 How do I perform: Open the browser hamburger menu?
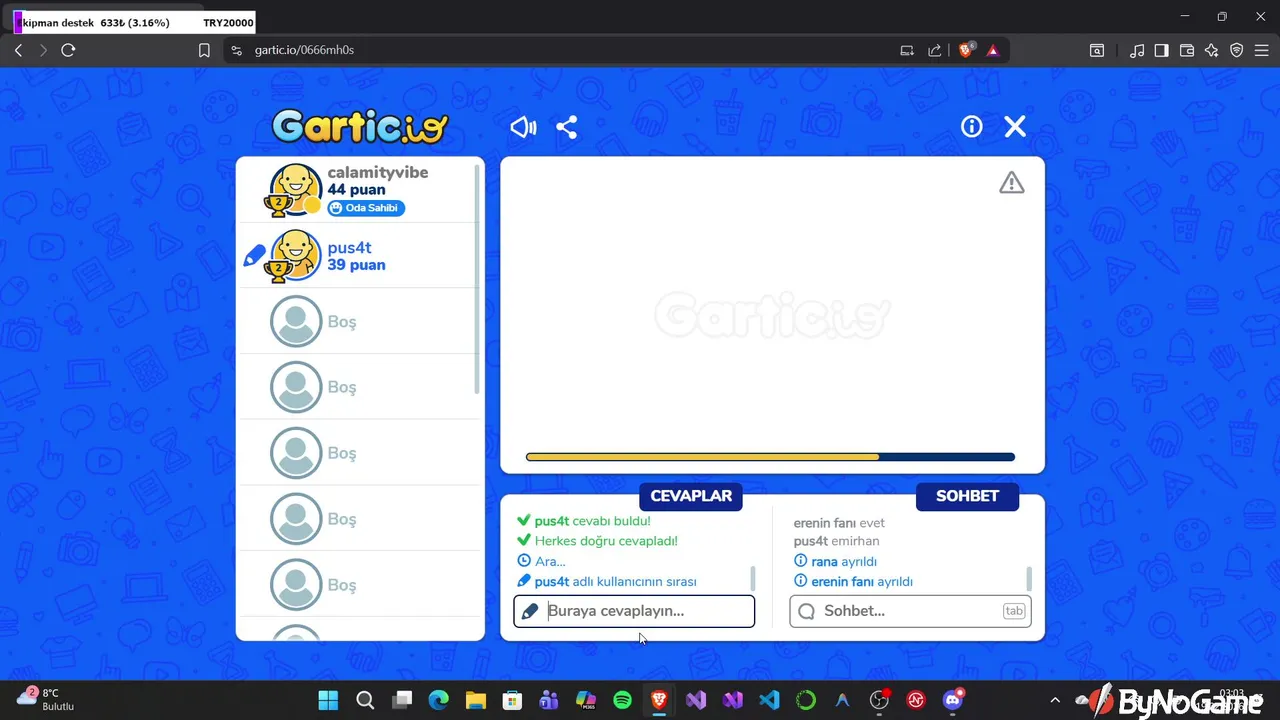(x=1262, y=50)
